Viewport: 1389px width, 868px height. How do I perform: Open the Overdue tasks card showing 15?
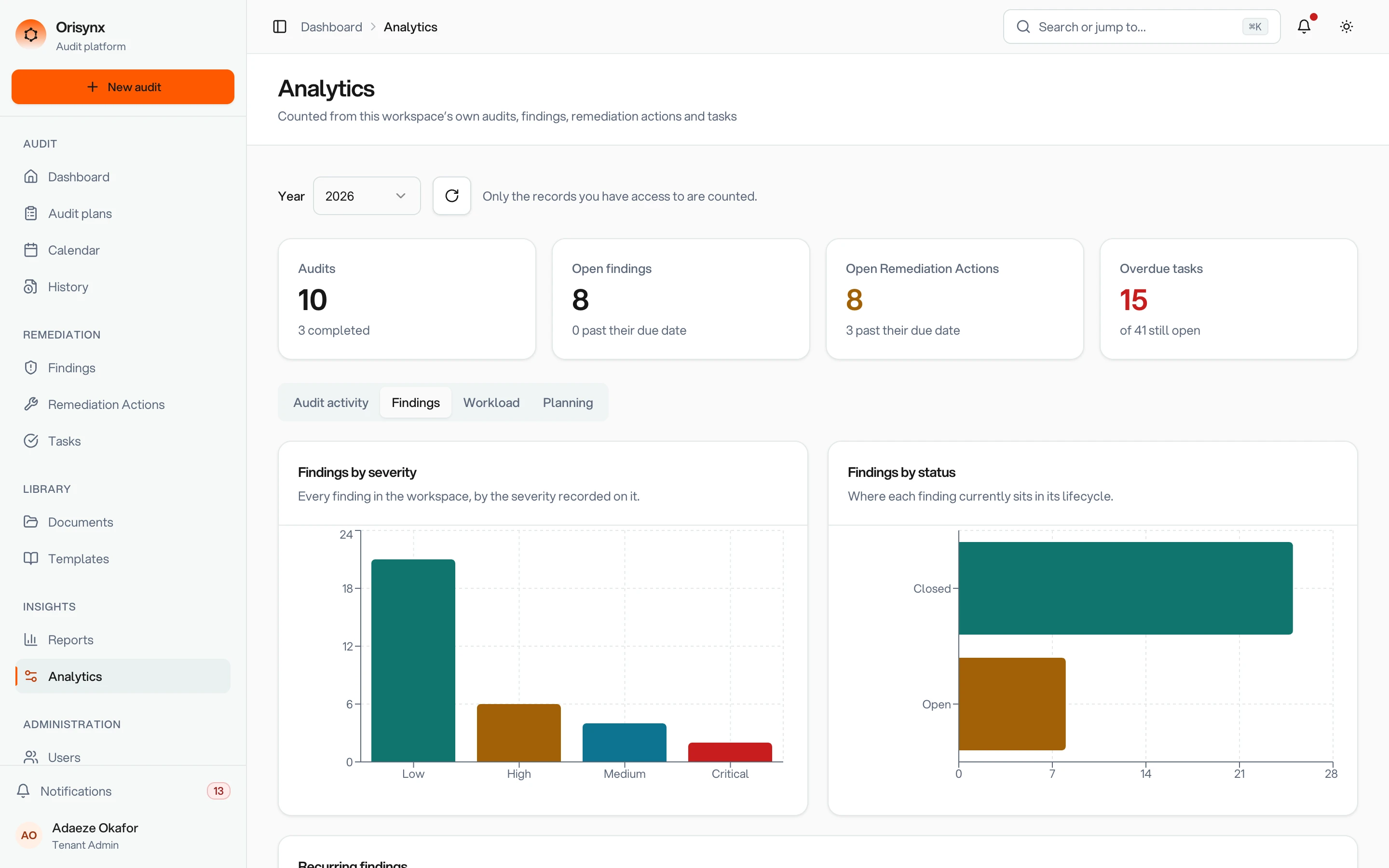(x=1228, y=299)
